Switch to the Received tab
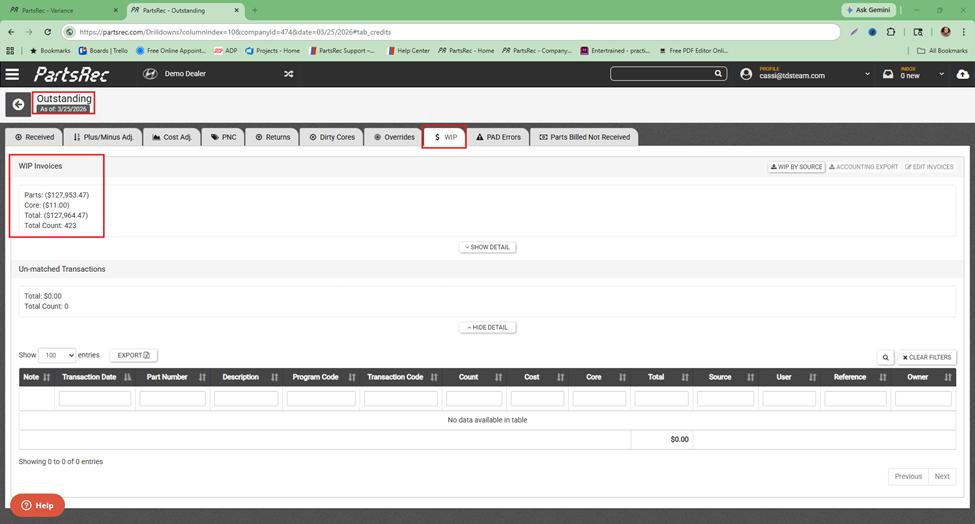Screen dimensions: 975x524 (x=35, y=137)
